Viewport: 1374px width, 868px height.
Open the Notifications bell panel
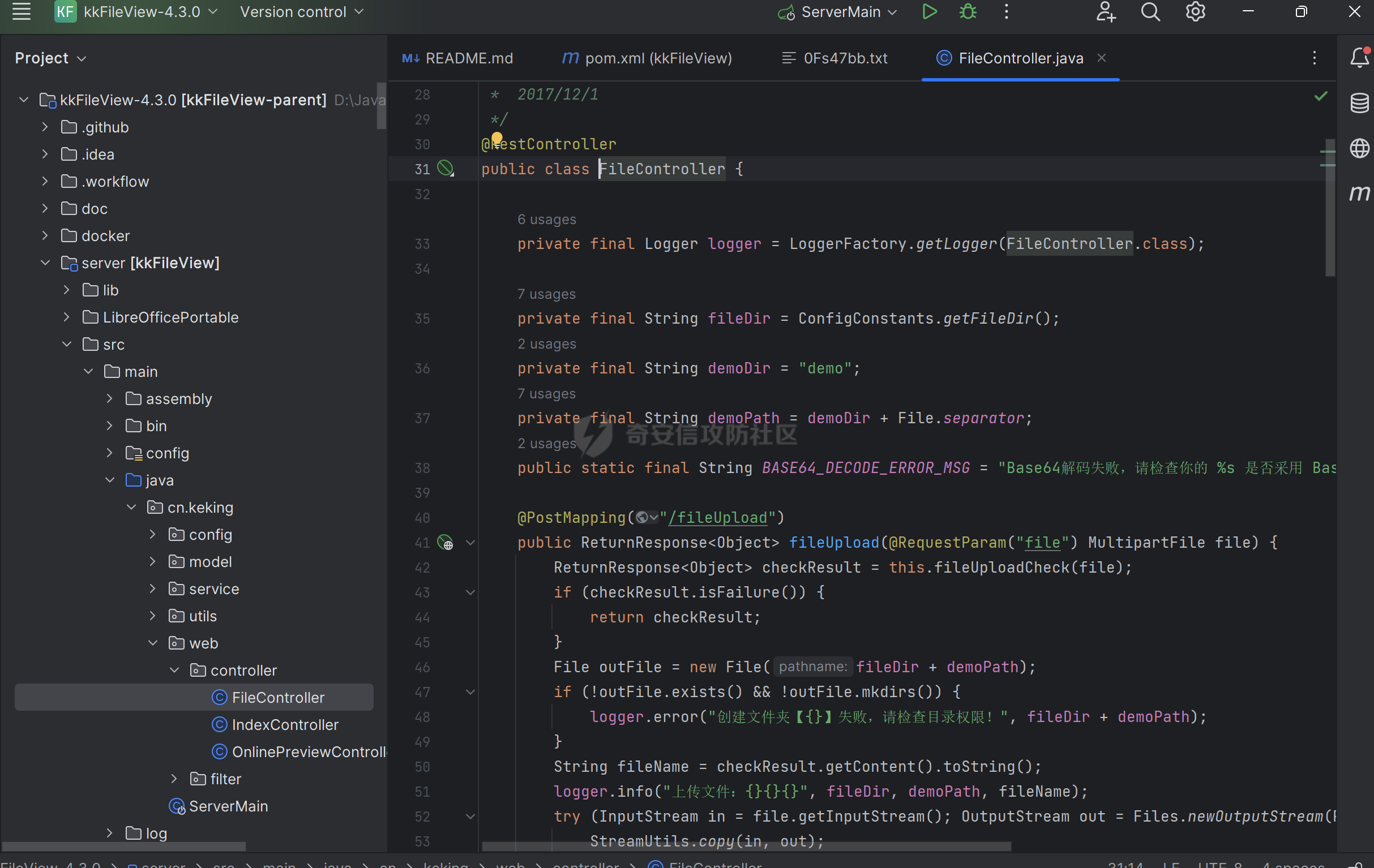click(1360, 58)
